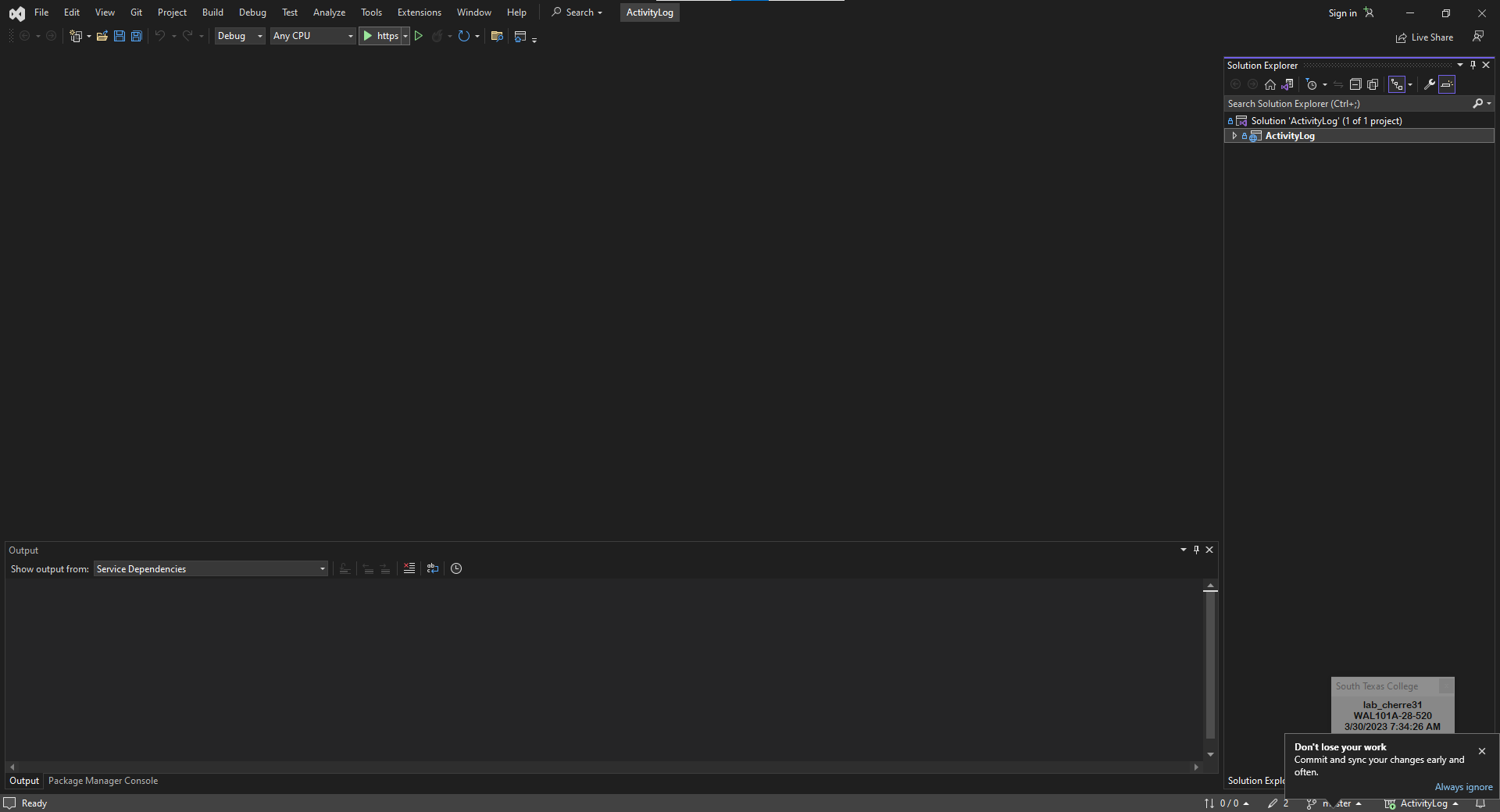Click the Find in Files folder-search icon
This screenshot has width=1500, height=812.
(497, 36)
